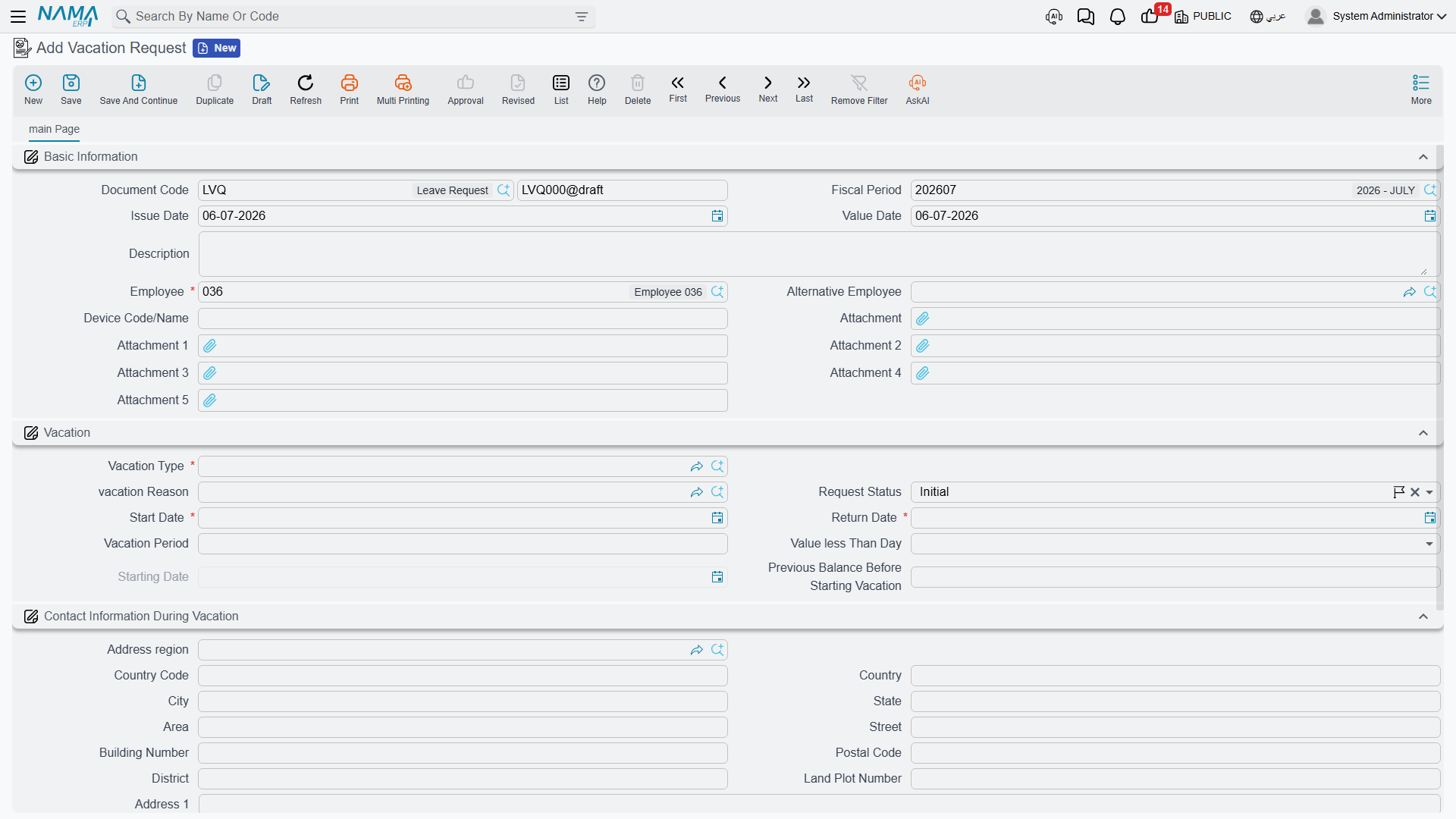
Task: Open the More toolbar menu
Action: point(1420,89)
